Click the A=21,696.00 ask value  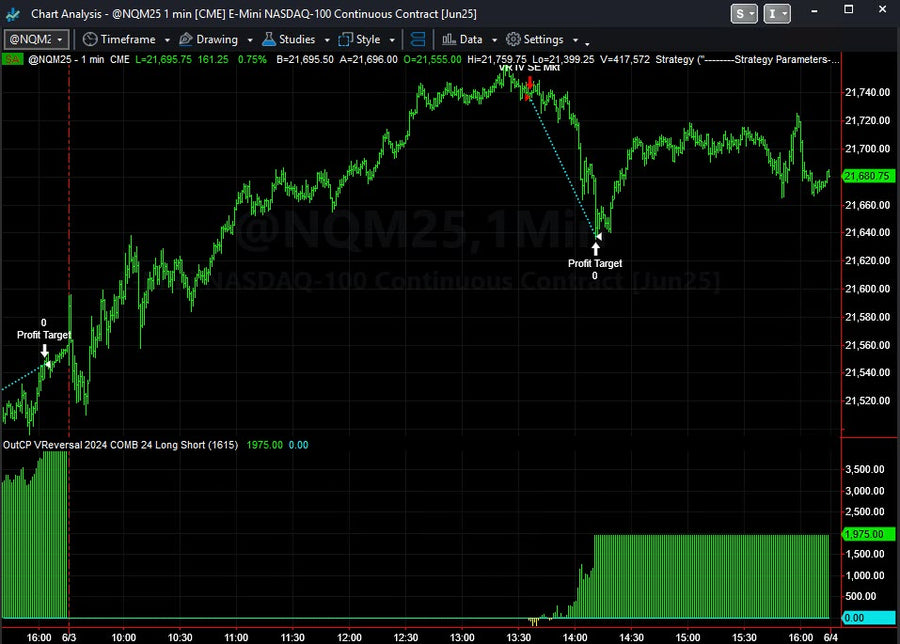pyautogui.click(x=368, y=59)
